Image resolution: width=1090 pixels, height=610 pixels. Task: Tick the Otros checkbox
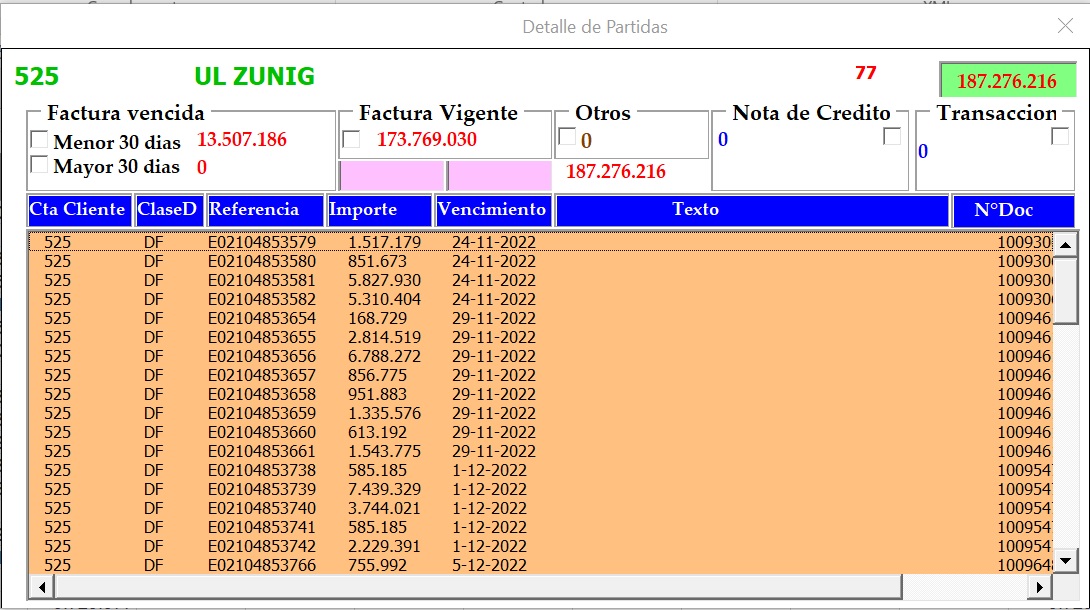567,137
